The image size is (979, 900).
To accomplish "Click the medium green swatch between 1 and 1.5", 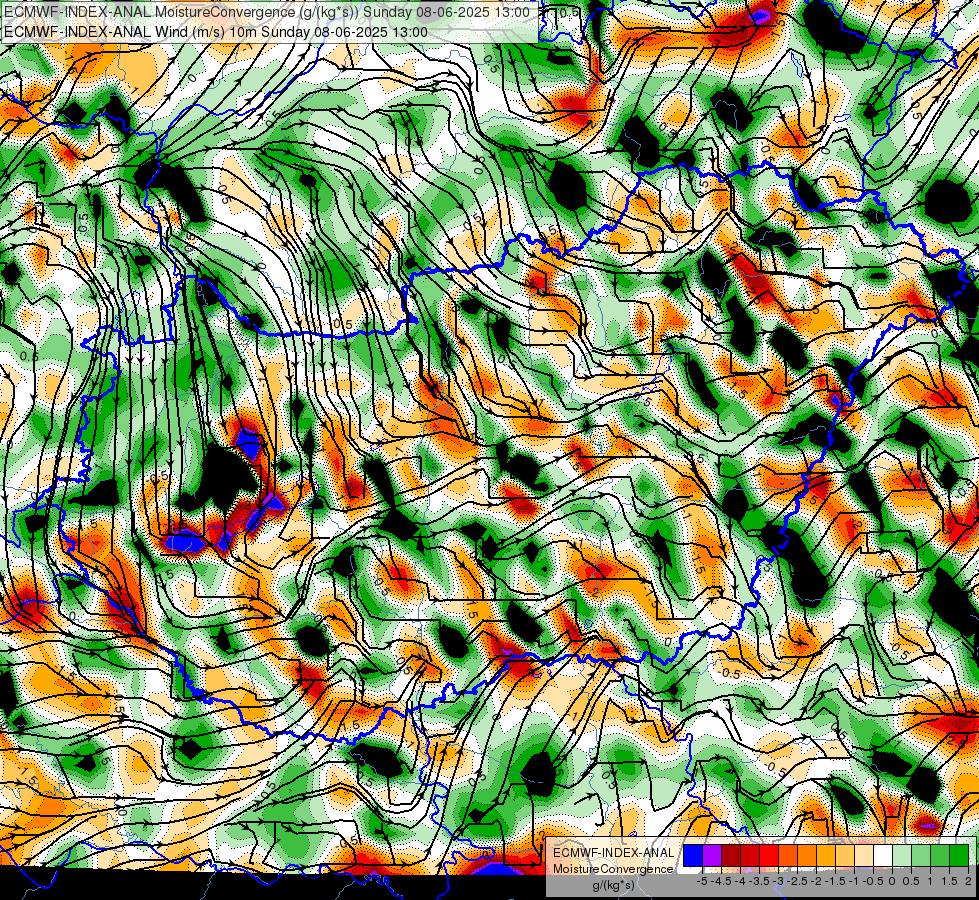I will pos(940,855).
